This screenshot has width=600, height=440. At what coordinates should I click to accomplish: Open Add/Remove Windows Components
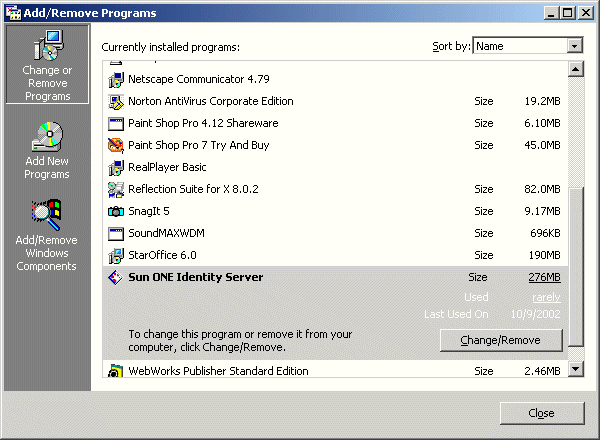[x=46, y=235]
